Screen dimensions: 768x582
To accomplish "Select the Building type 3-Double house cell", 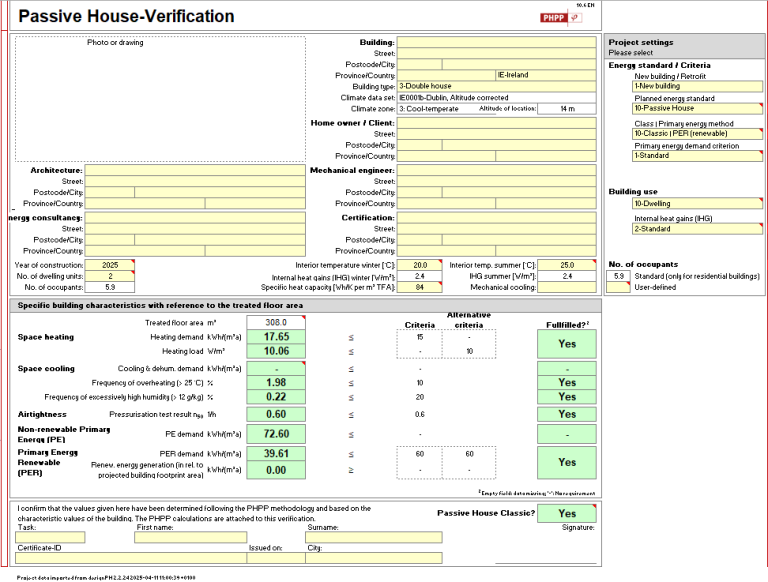I will click(x=497, y=86).
